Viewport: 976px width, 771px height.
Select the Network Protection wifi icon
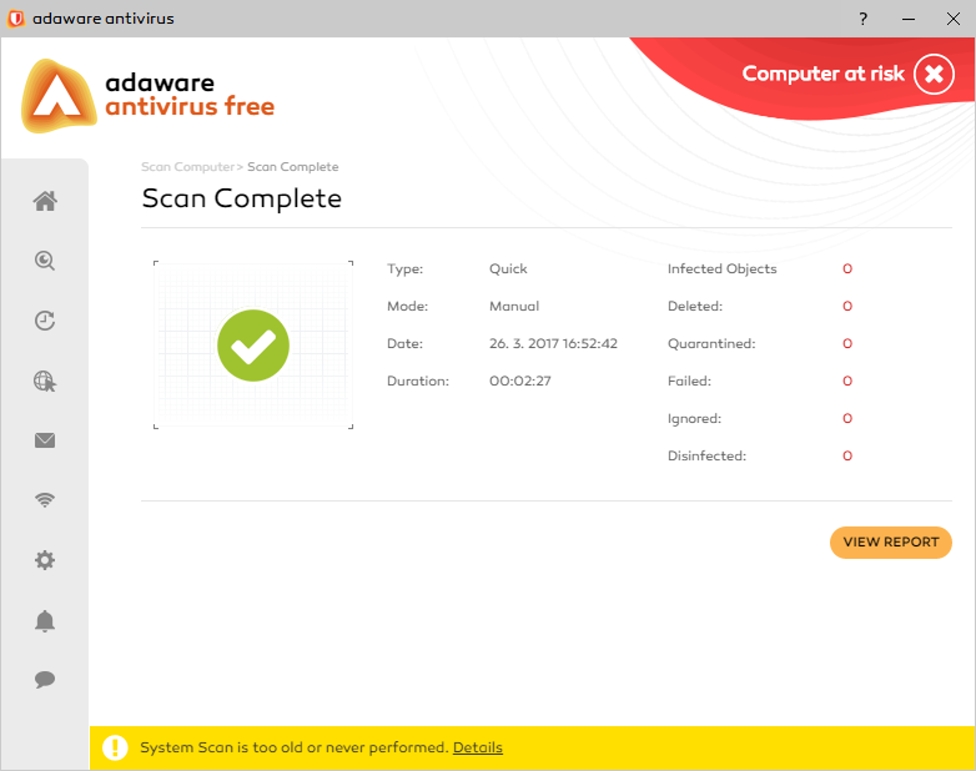45,501
